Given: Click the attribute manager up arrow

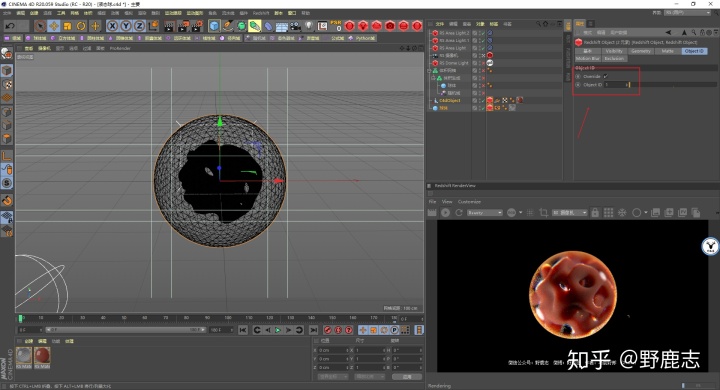Looking at the screenshot, I should pos(684,33).
